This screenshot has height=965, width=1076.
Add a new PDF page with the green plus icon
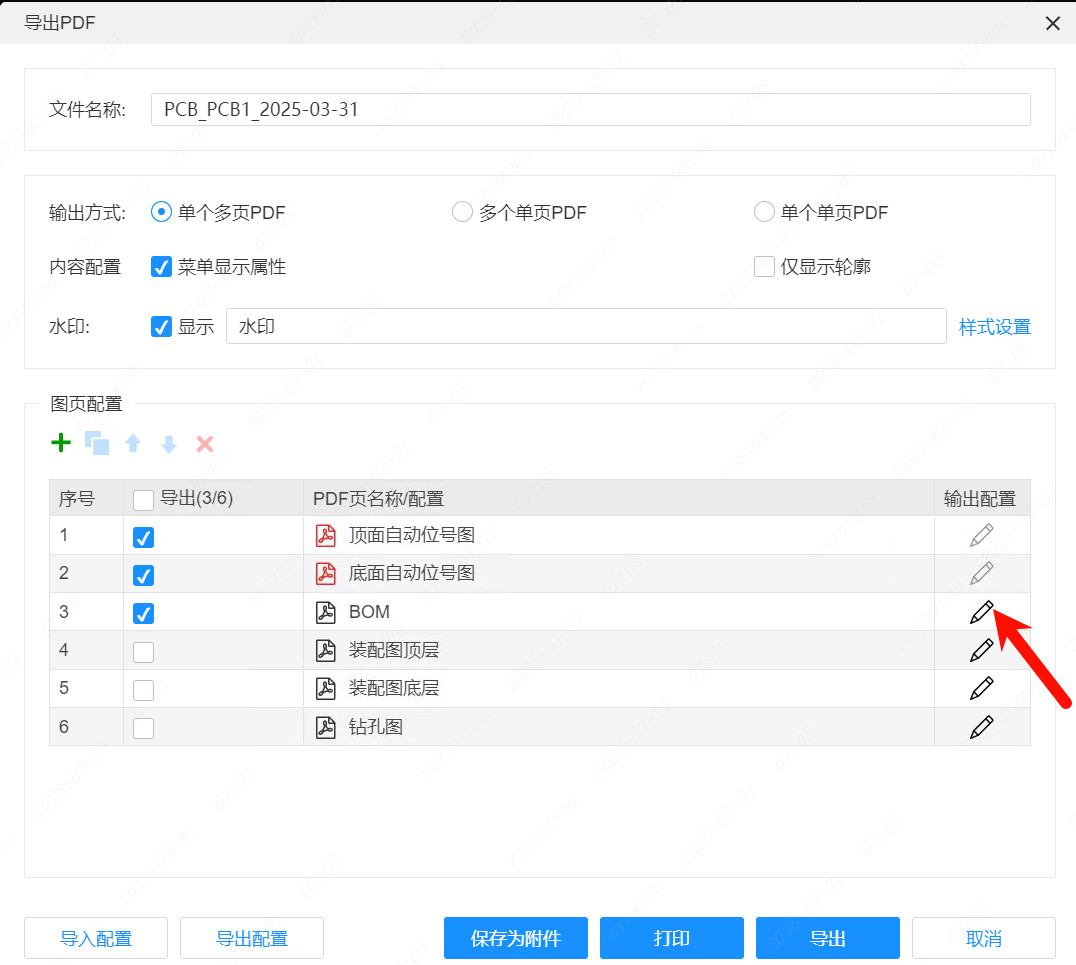60,443
